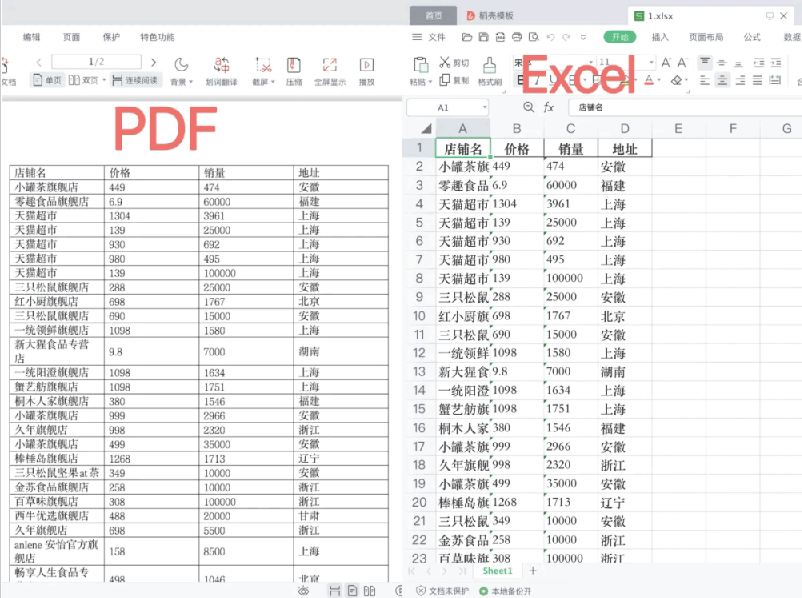The image size is (802, 598).
Task: Export to PDF icon in Excel quick toolbar
Action: point(500,37)
